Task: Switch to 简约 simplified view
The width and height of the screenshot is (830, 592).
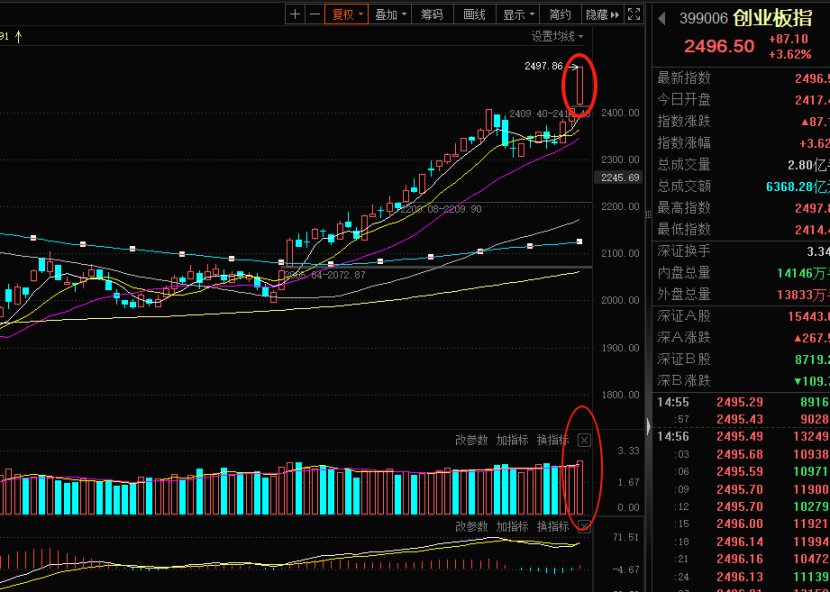Action: pyautogui.click(x=560, y=14)
